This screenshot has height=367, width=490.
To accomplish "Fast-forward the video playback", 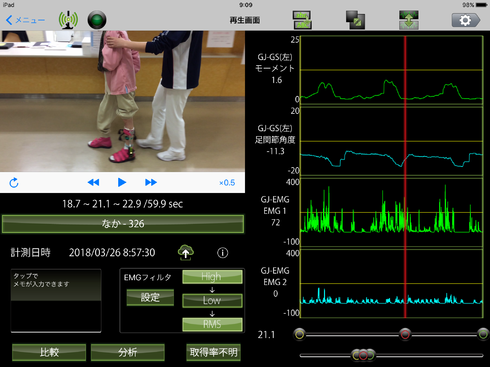I will 151,182.
